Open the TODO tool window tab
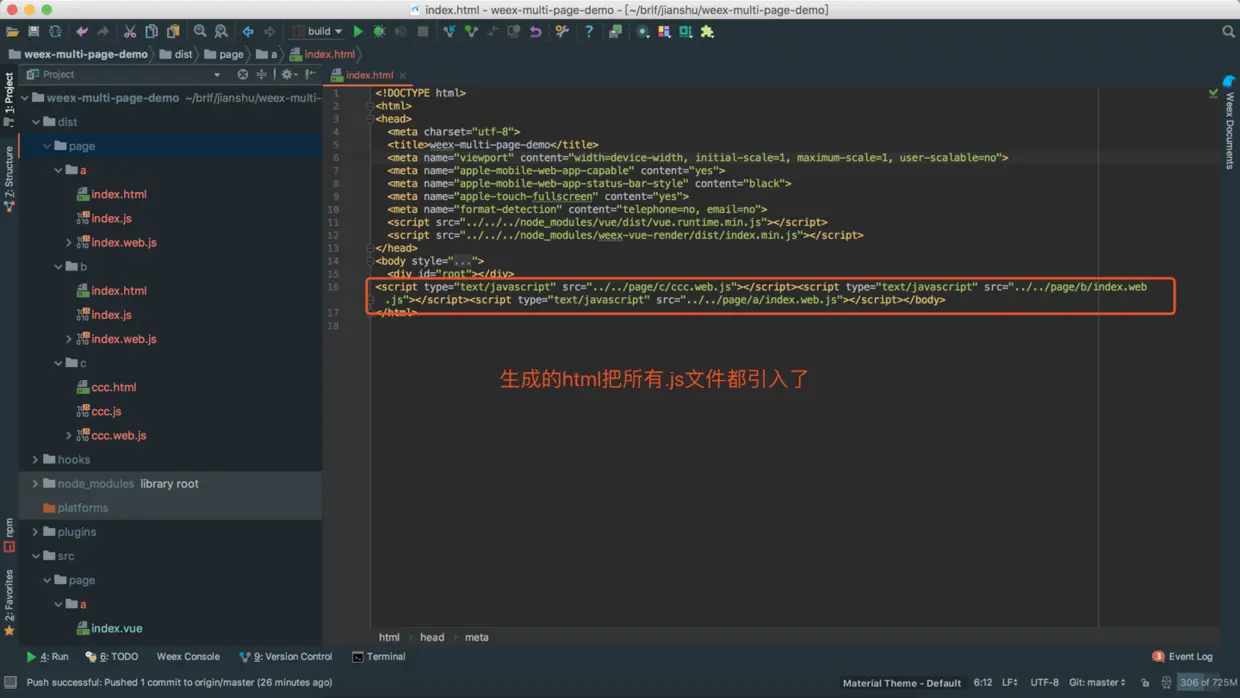 112,657
